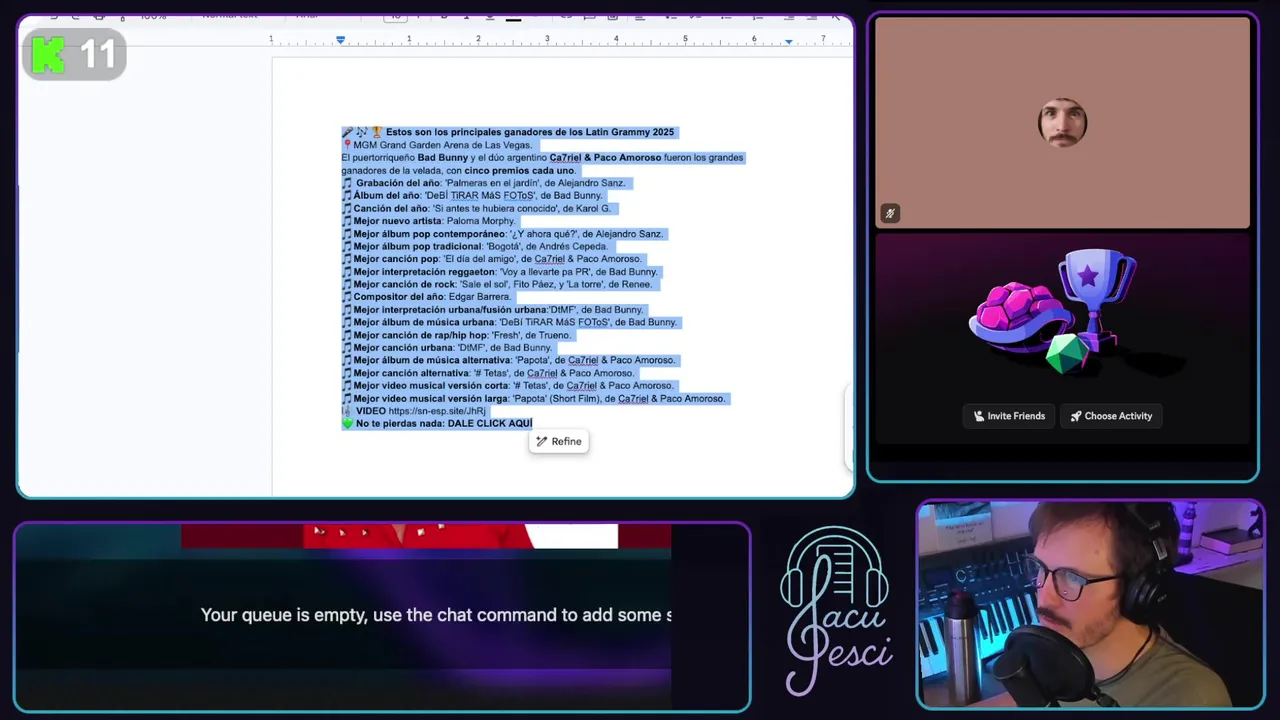This screenshot has height=720, width=1280.
Task: Open the Choose Activity button
Action: (1111, 416)
